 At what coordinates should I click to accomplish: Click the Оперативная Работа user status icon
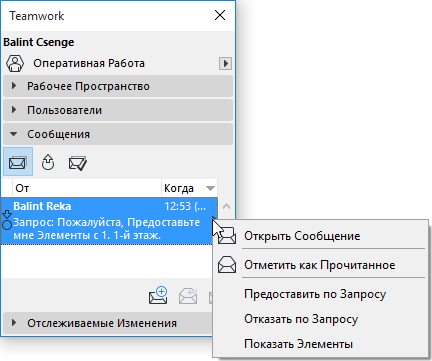[x=15, y=63]
